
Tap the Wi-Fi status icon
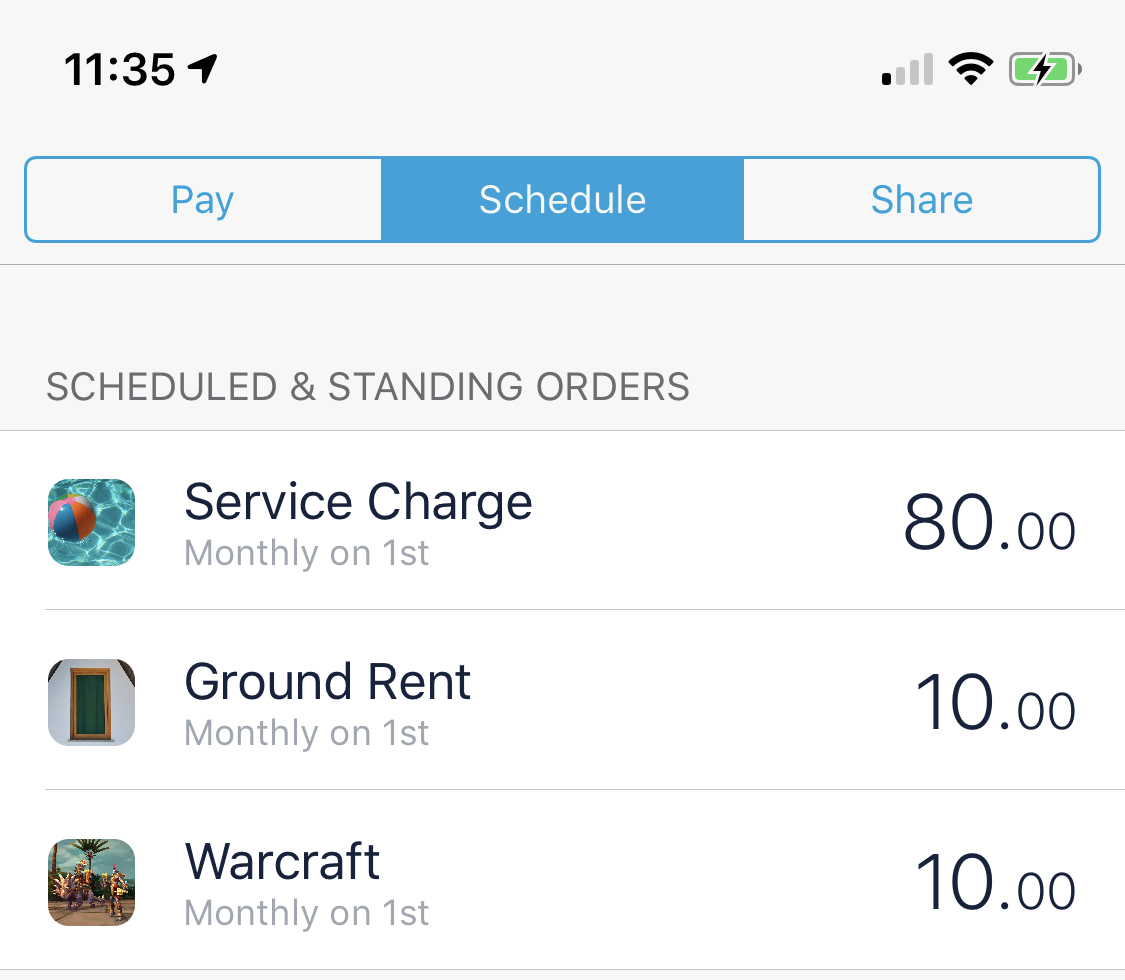coord(971,69)
